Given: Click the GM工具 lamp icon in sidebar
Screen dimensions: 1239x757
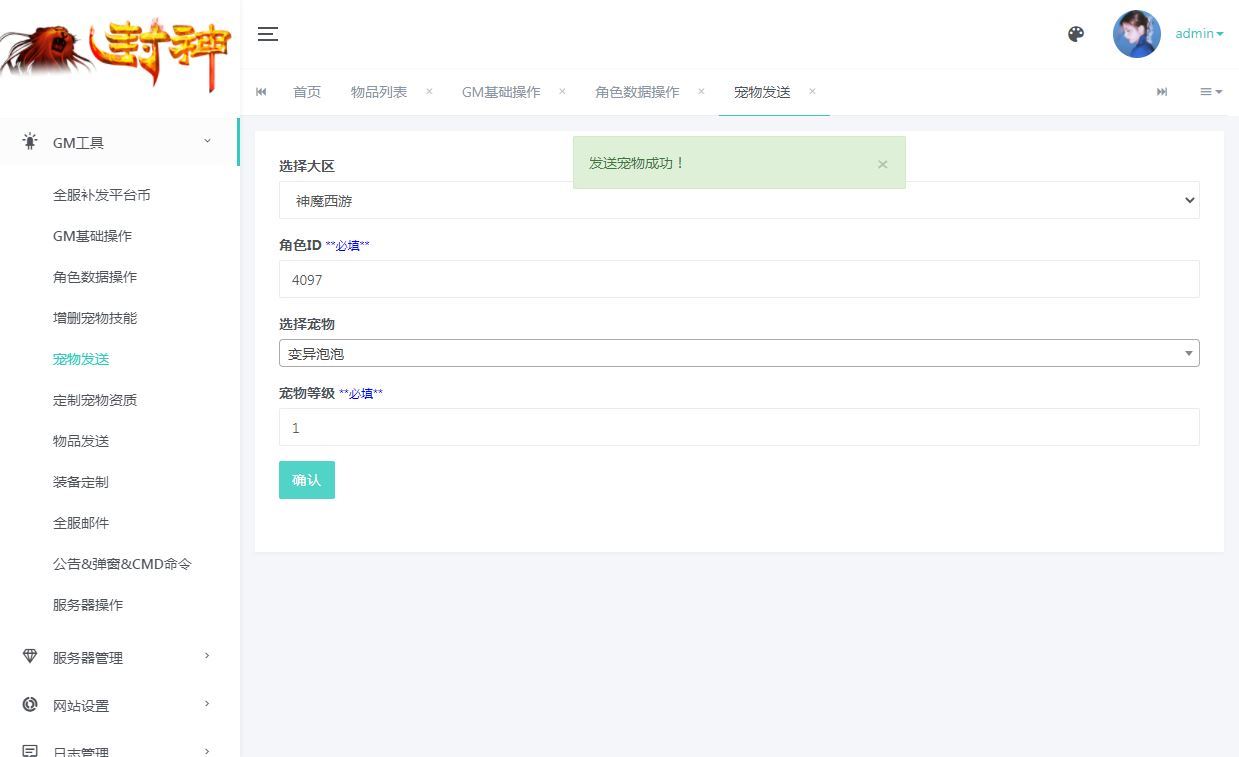Looking at the screenshot, I should [x=30, y=142].
